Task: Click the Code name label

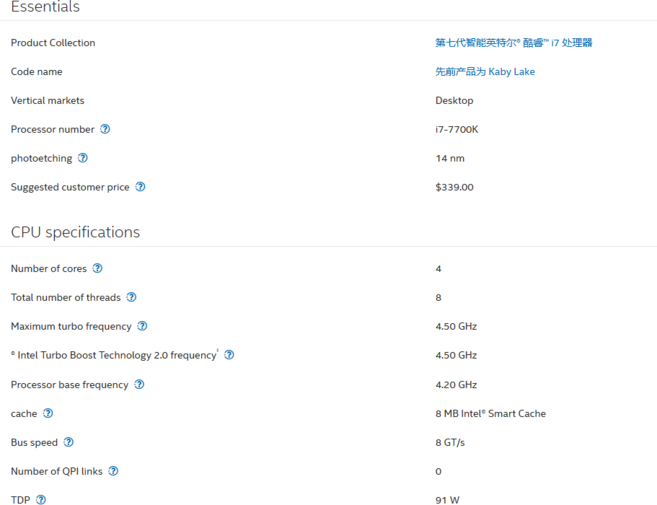Action: pyautogui.click(x=36, y=72)
